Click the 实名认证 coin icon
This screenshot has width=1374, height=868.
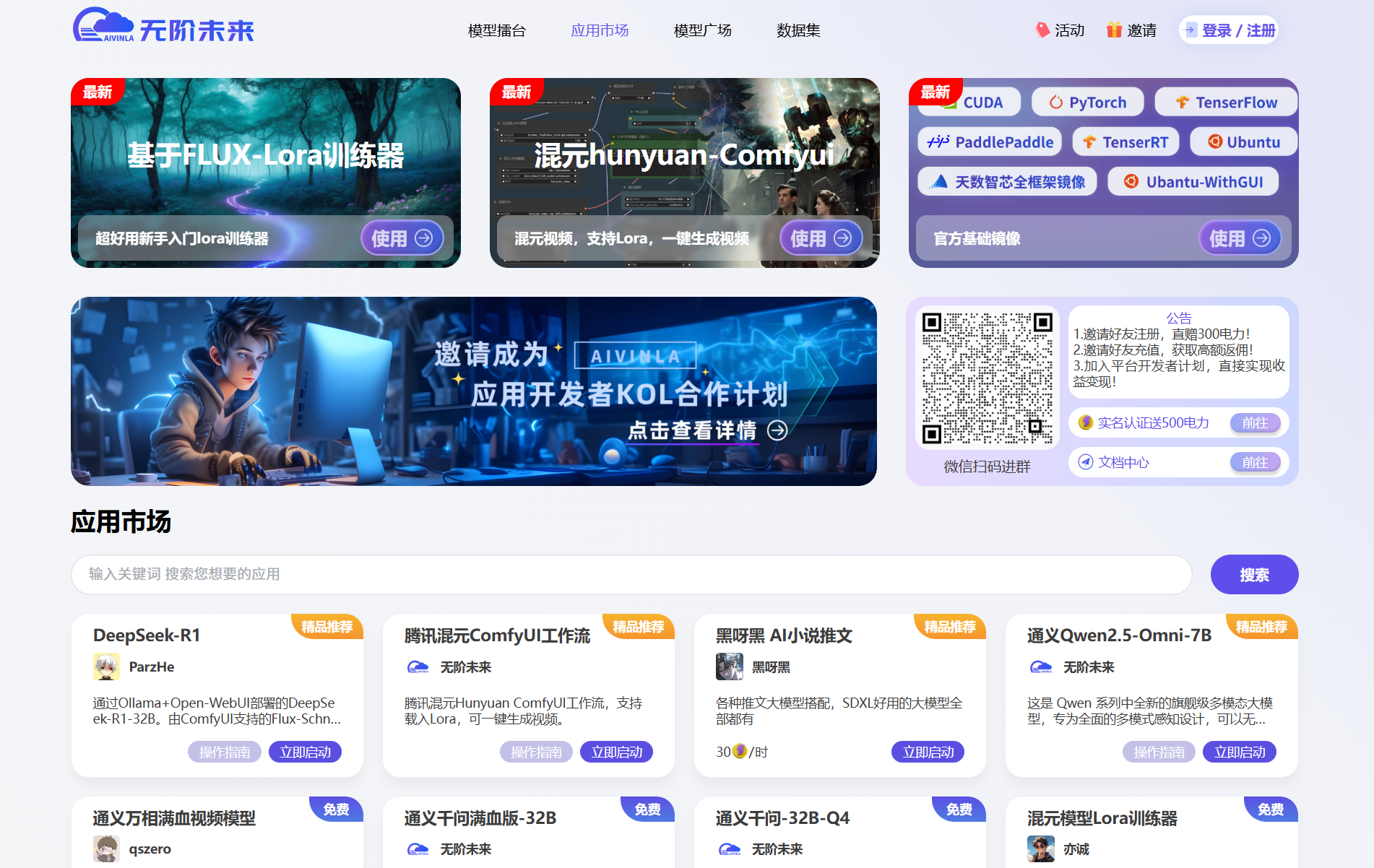point(1085,422)
